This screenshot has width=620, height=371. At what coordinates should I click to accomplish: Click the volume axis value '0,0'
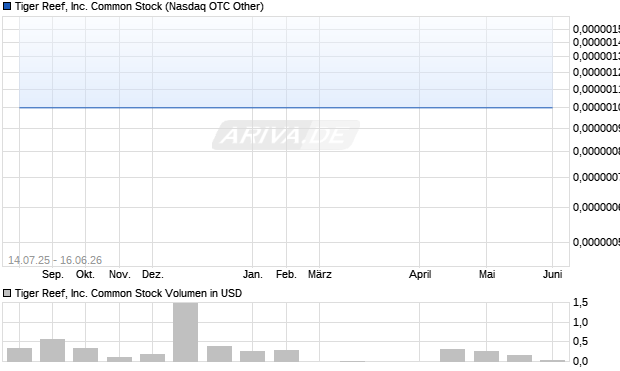click(580, 361)
